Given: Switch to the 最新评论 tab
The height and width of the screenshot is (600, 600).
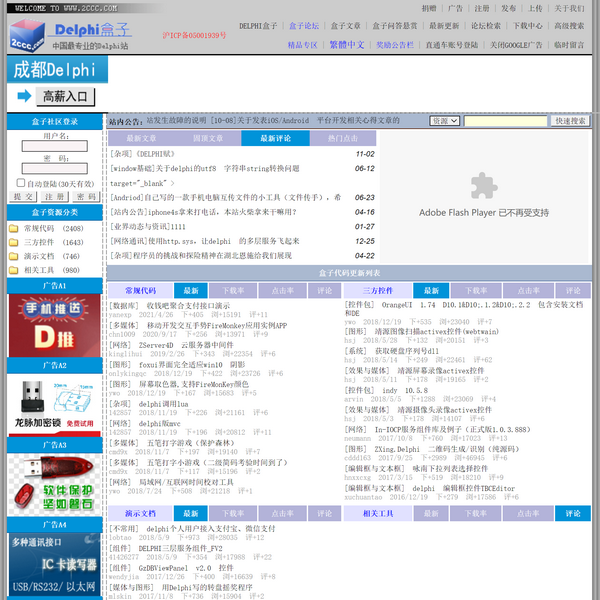Looking at the screenshot, I should 275,138.
